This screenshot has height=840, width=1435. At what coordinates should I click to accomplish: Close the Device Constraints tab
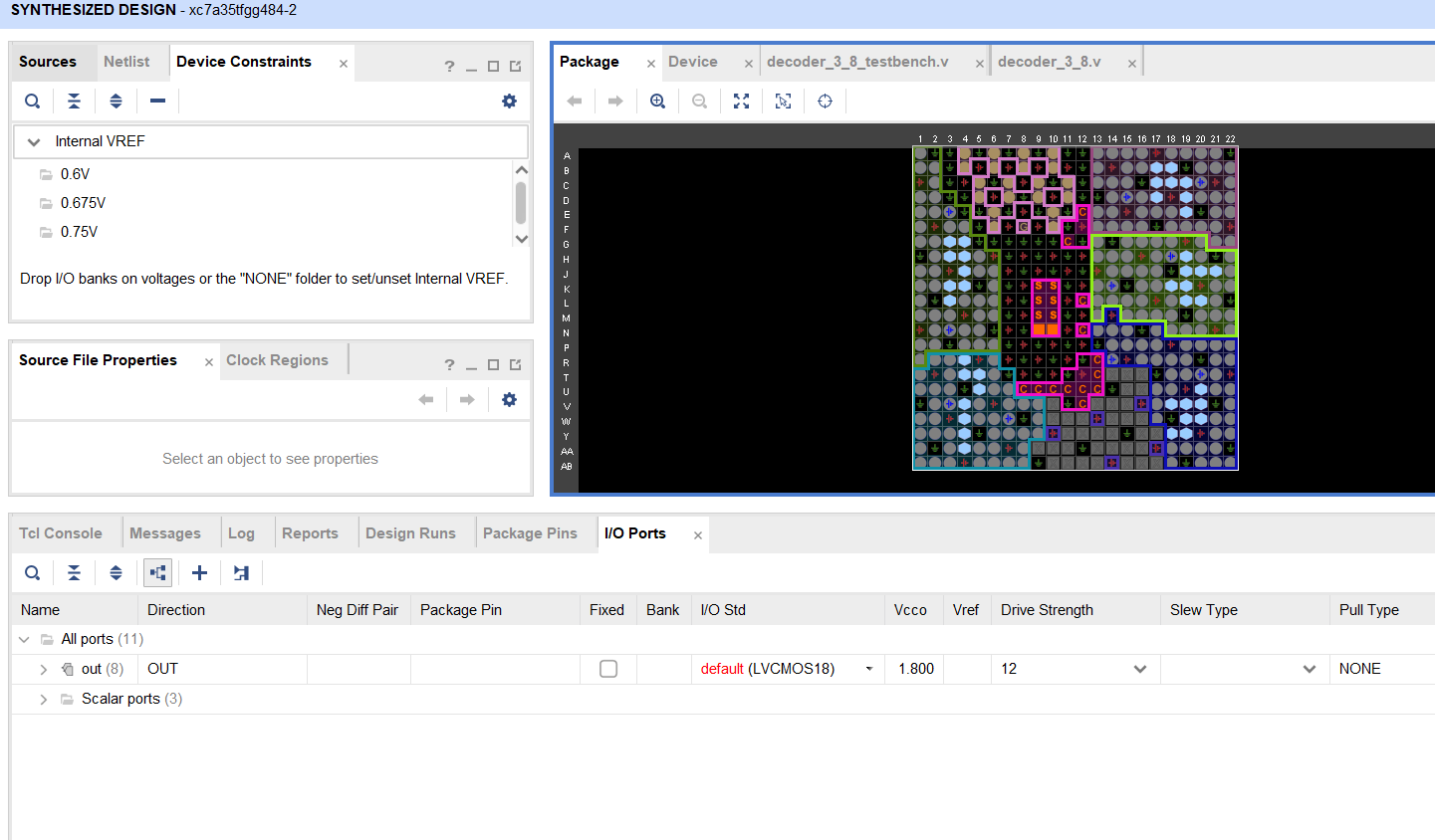tap(344, 64)
